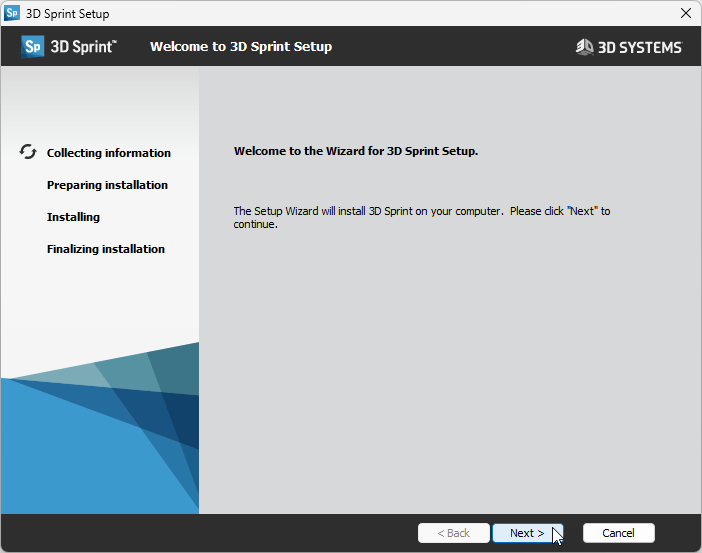Click the bold Welcome to the Wizard heading
Screen dimensions: 702x553
[355, 152]
